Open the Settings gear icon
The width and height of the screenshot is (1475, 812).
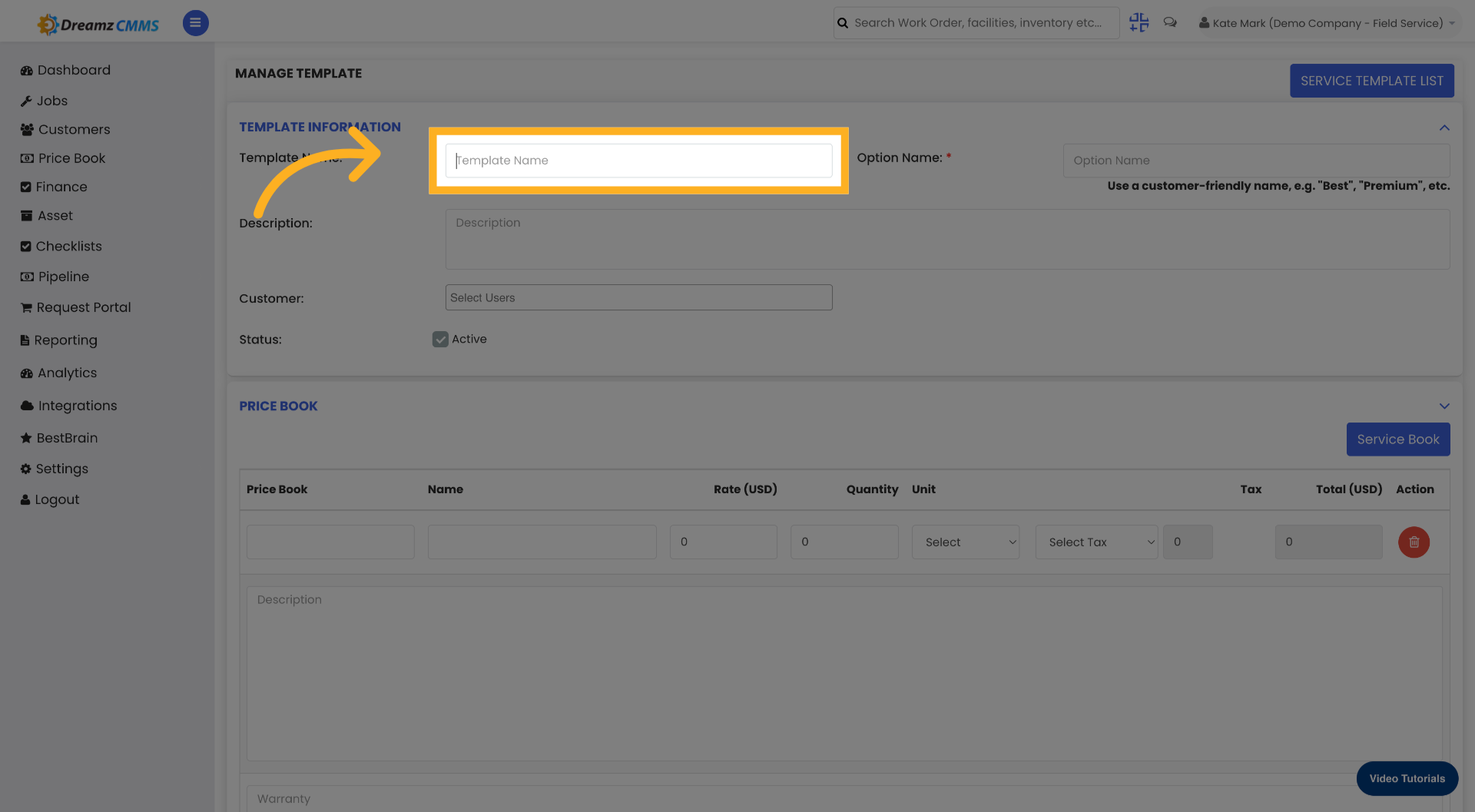26,469
